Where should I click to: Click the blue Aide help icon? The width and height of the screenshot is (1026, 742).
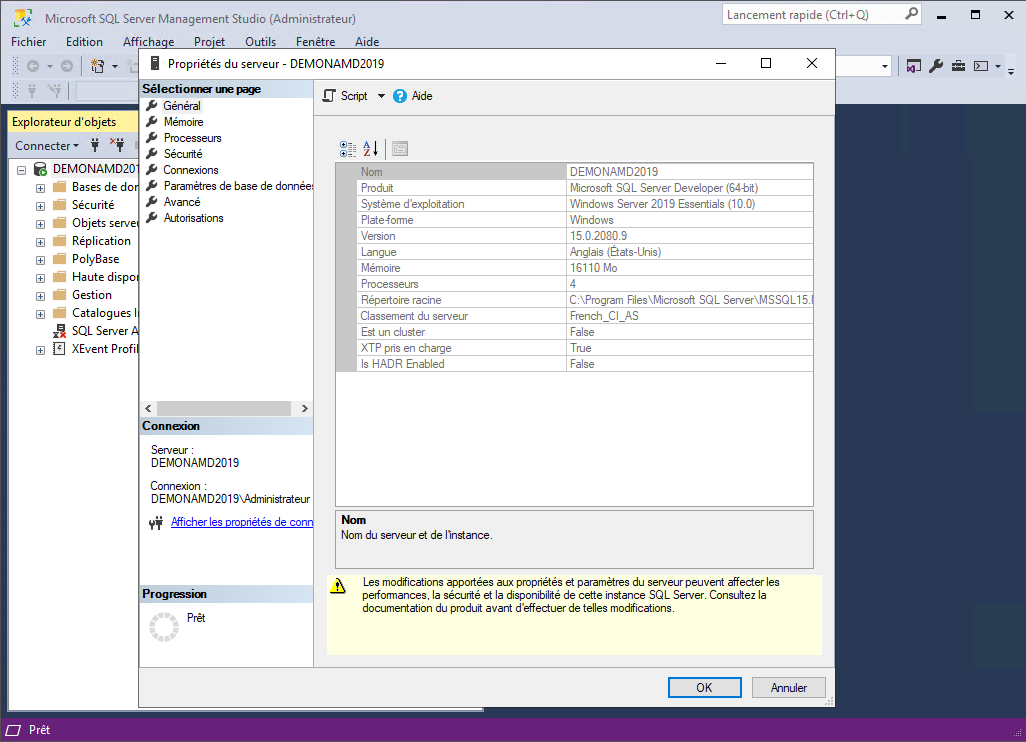[400, 96]
